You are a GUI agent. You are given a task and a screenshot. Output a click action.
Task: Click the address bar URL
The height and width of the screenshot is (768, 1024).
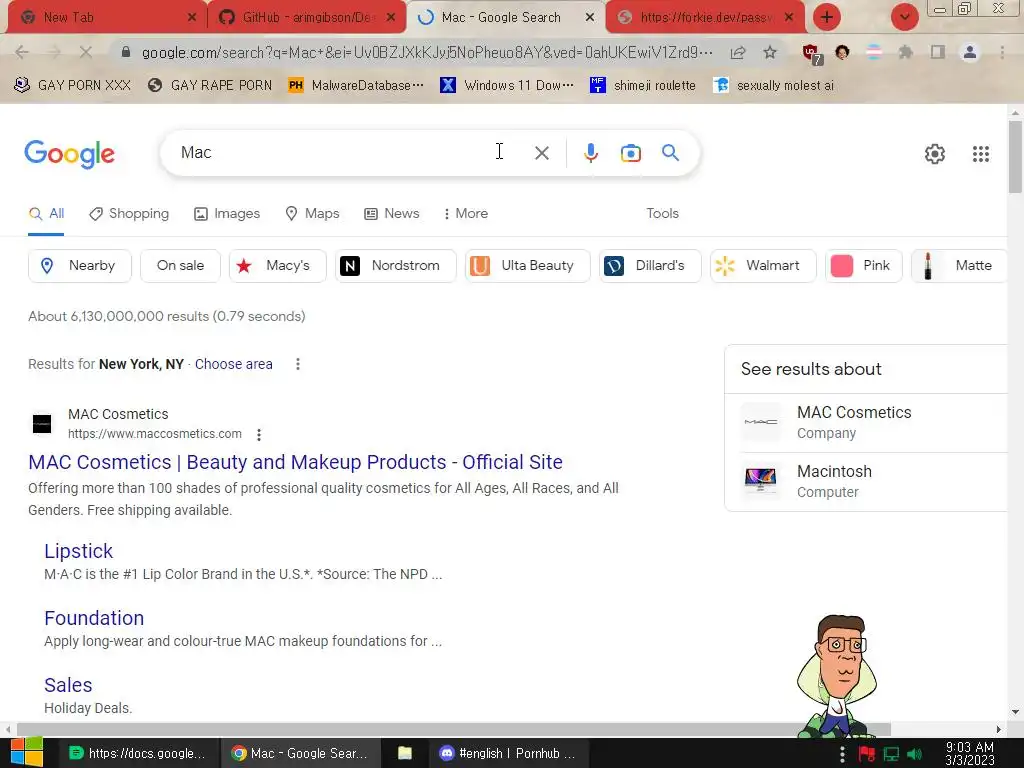pos(427,52)
